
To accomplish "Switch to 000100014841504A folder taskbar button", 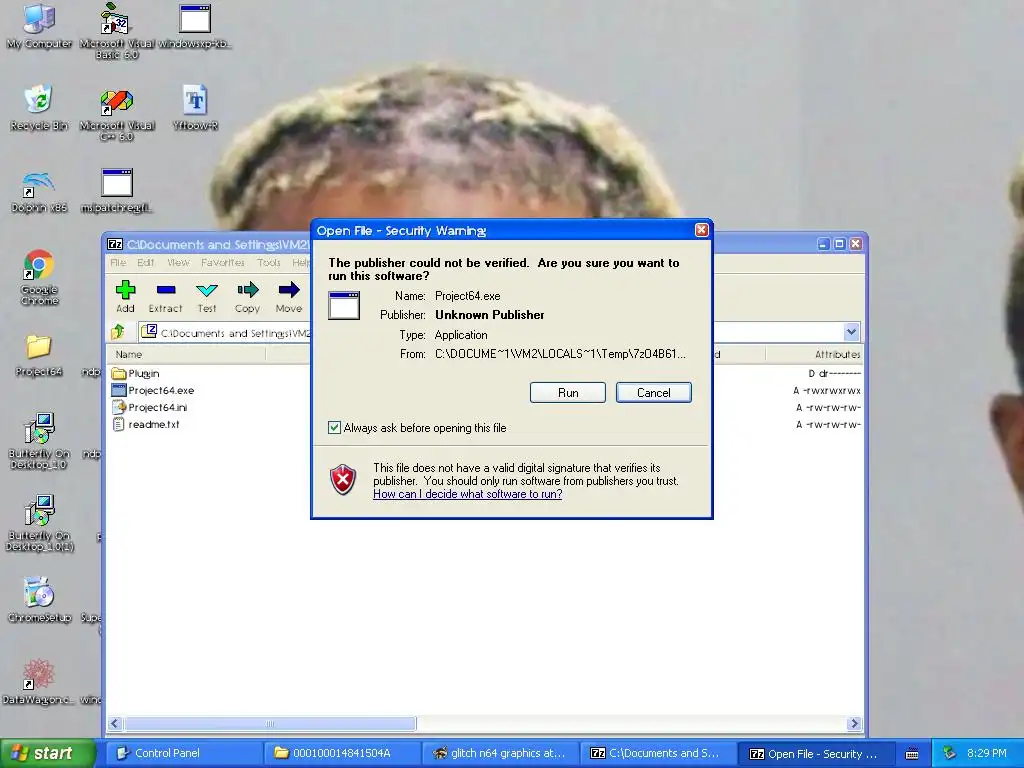I will (x=341, y=753).
